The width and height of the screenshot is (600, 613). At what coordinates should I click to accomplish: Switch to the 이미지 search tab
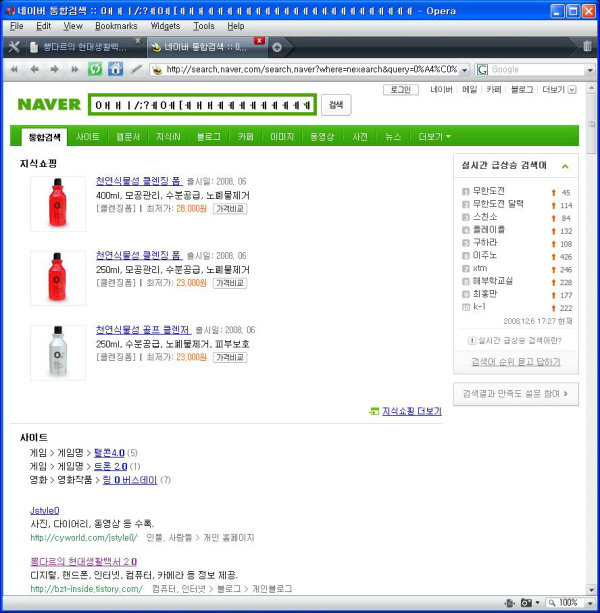click(x=282, y=137)
